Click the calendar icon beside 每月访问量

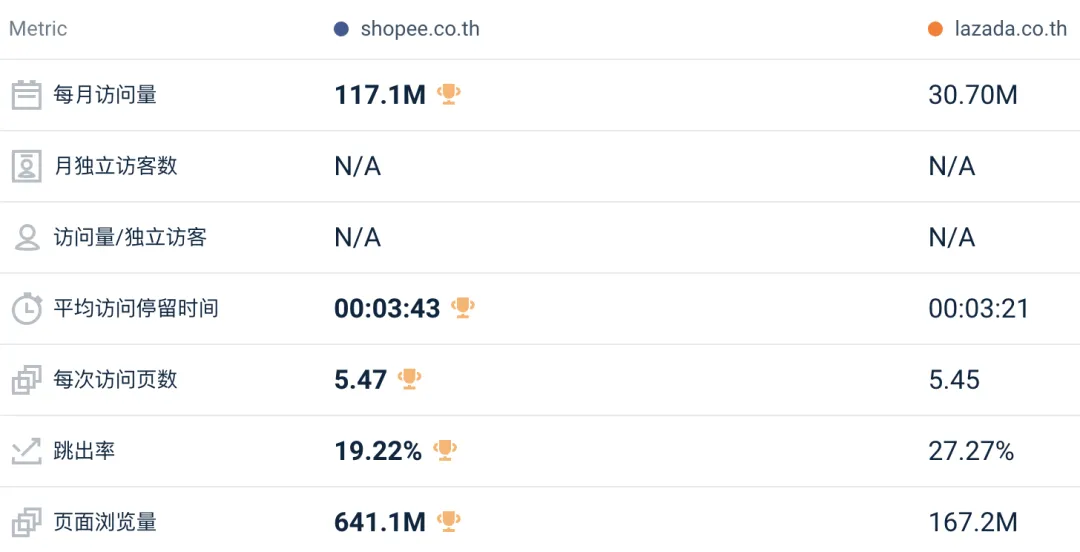(x=26, y=95)
